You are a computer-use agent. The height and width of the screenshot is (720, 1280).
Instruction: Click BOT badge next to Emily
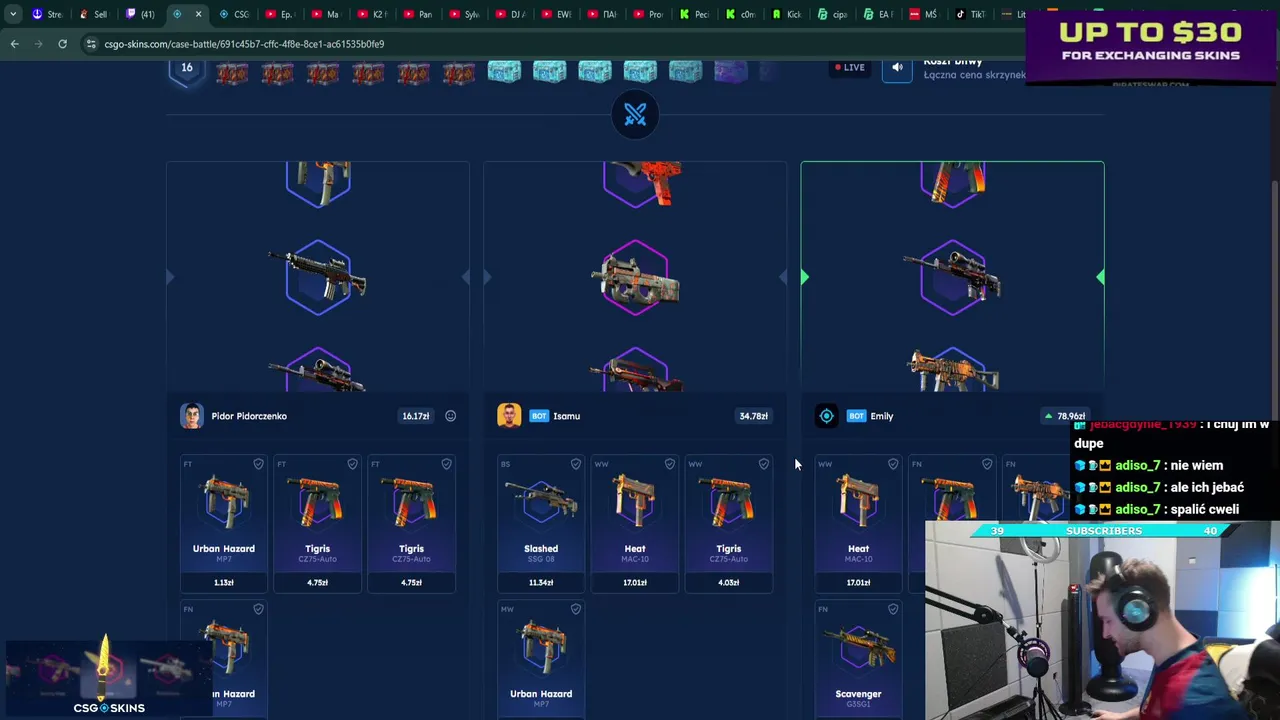click(856, 416)
